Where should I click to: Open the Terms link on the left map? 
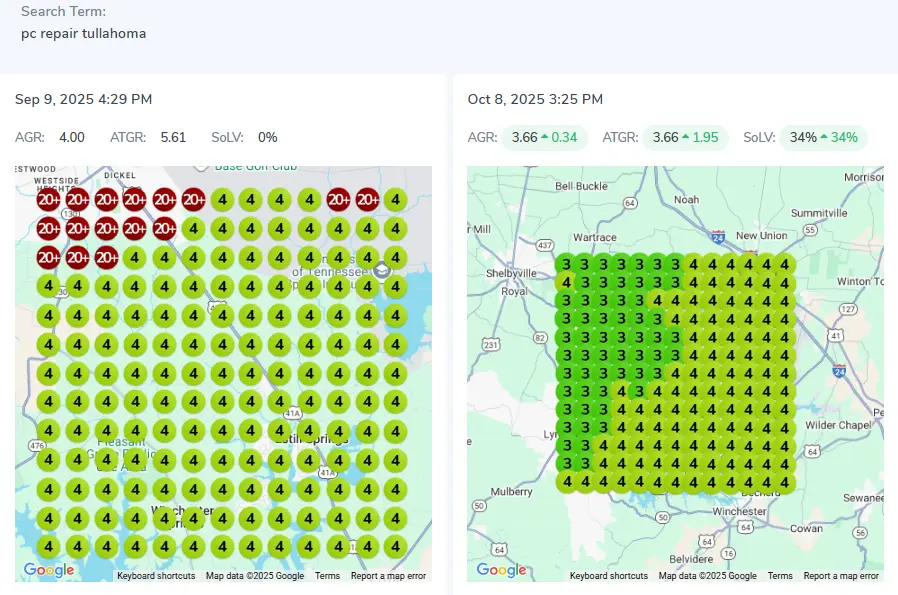(x=327, y=576)
